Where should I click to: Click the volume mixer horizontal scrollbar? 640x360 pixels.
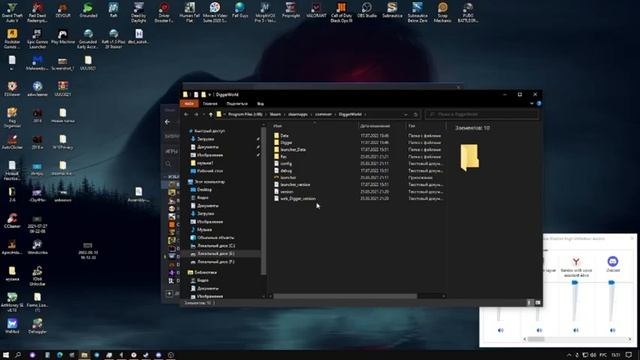point(577,339)
